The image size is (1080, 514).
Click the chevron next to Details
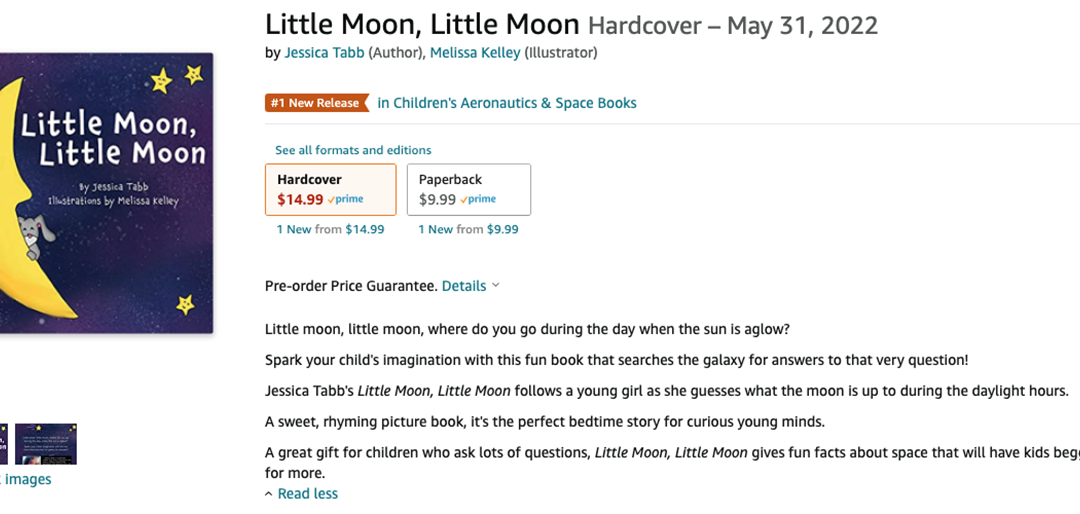pos(495,286)
